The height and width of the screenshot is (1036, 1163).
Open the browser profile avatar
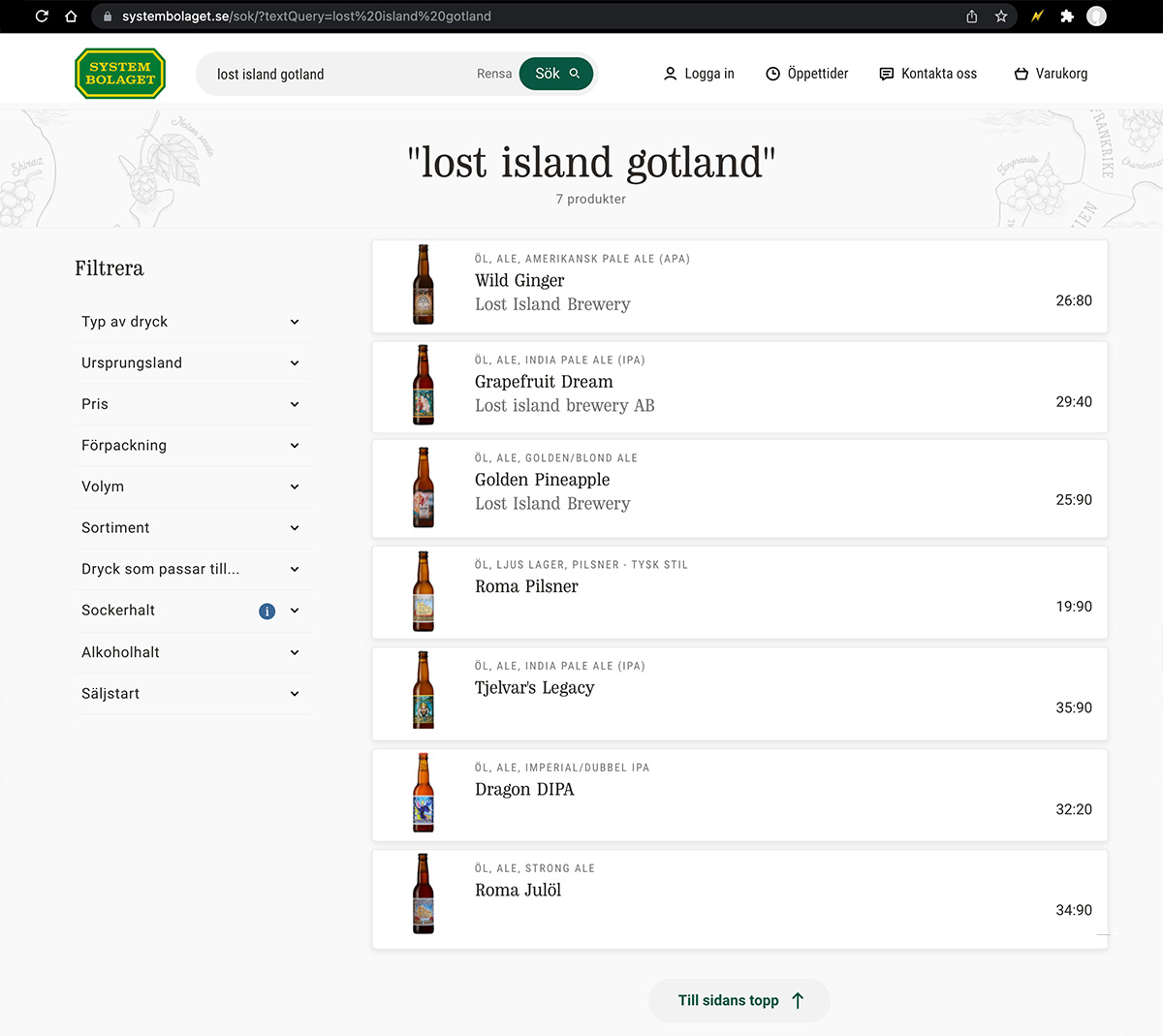coord(1096,16)
